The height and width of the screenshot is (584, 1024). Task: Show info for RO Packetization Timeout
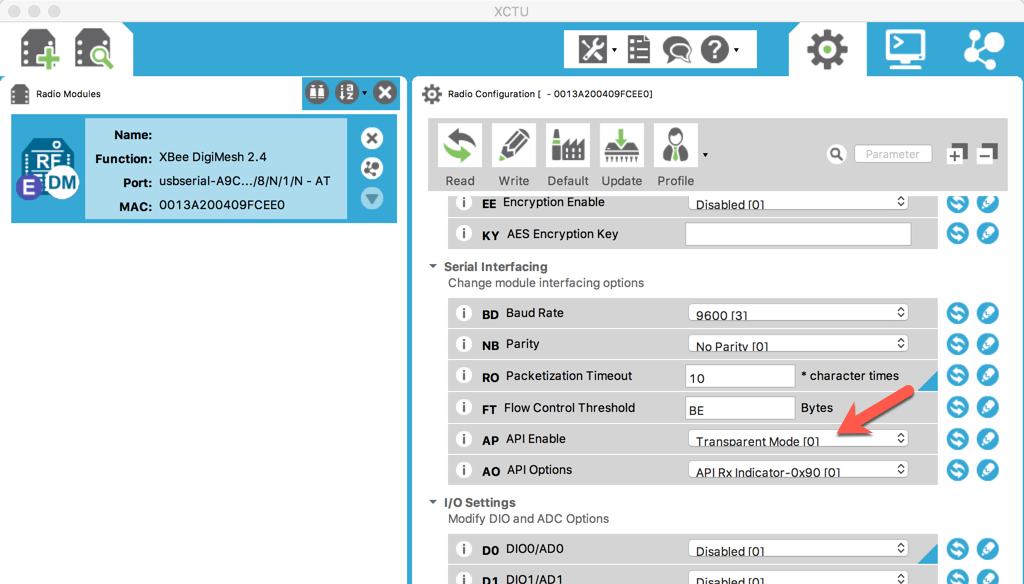tap(464, 375)
